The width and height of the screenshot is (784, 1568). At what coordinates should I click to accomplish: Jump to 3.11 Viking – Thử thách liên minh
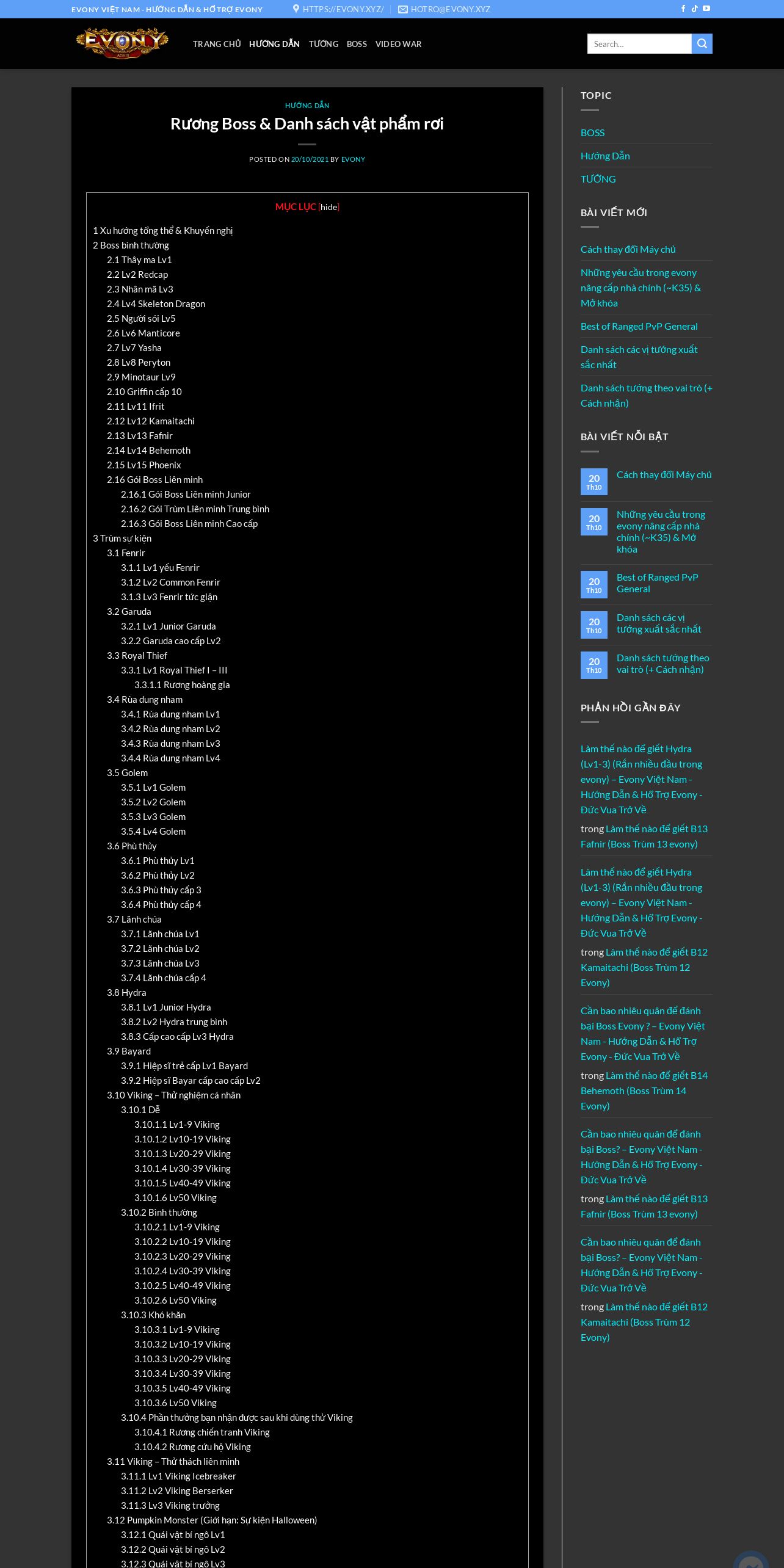[x=173, y=1462]
